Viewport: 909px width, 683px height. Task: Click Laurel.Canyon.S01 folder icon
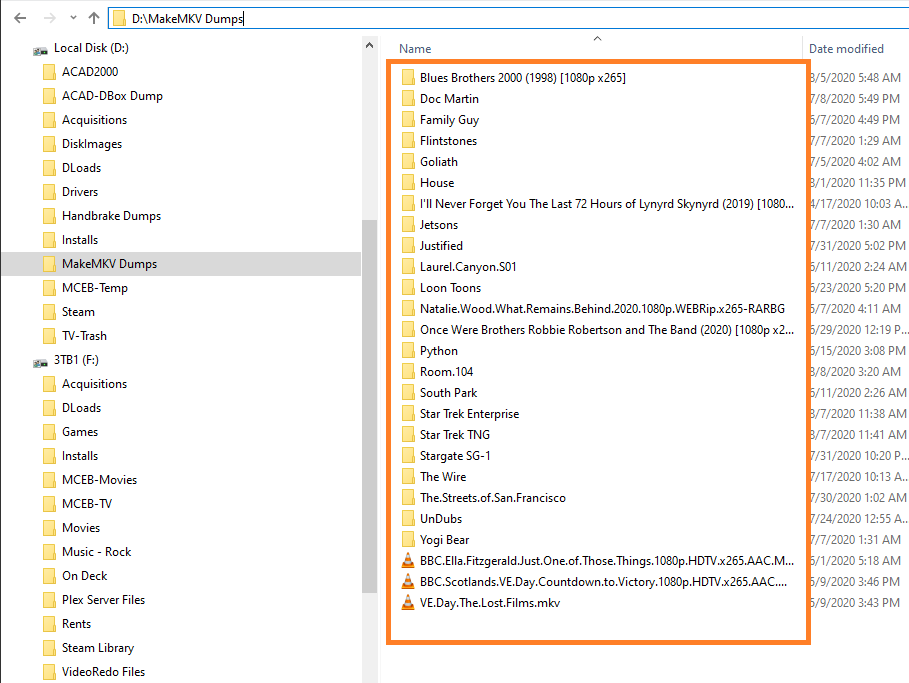408,267
